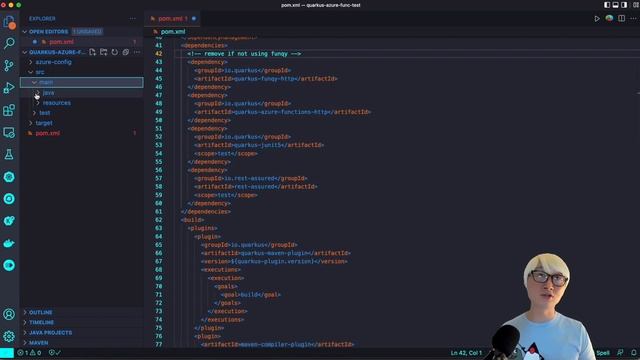Place cursor on quarkus-maven-plugin artifactId line
640x360 pixels.
(x=276, y=253)
